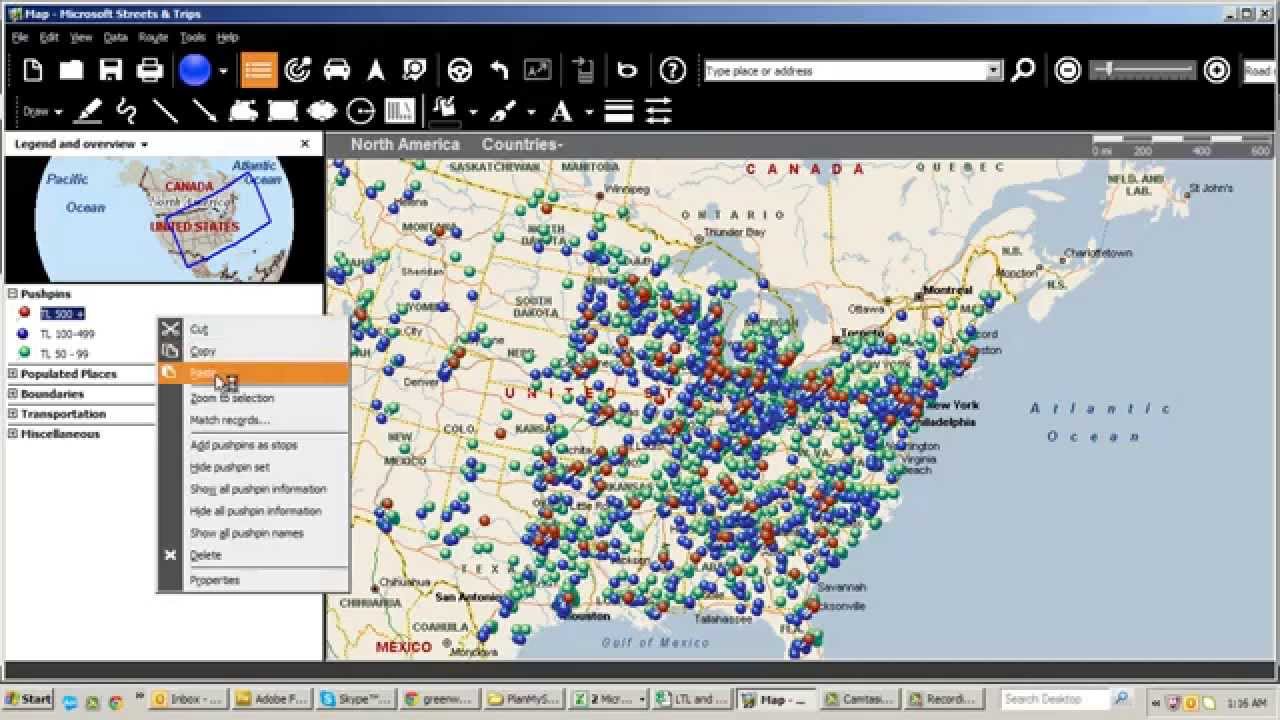
Task: Click the North America breadcrumb link
Action: (x=405, y=145)
